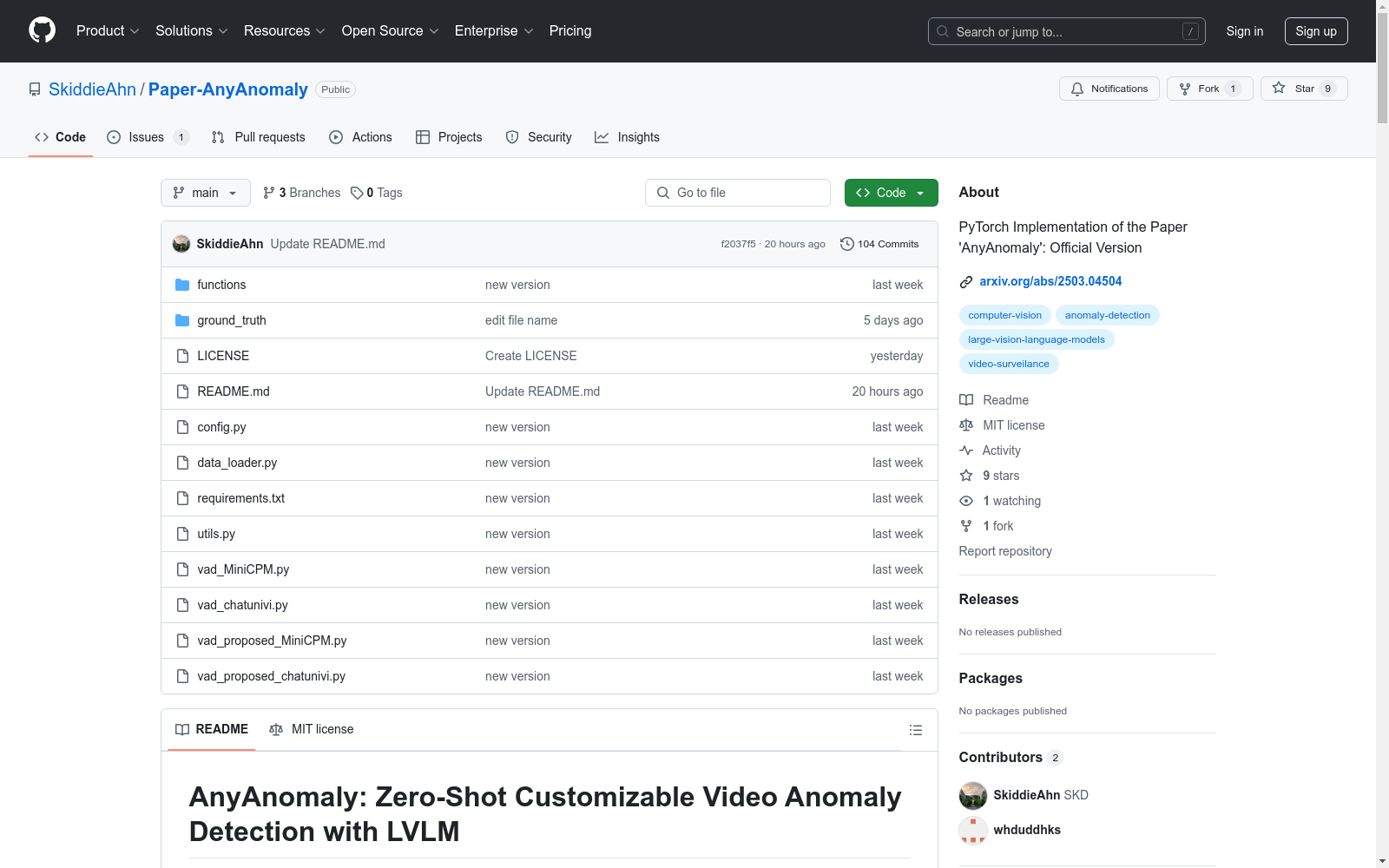Open the requirements.txt file
The image size is (1389, 868).
point(240,498)
